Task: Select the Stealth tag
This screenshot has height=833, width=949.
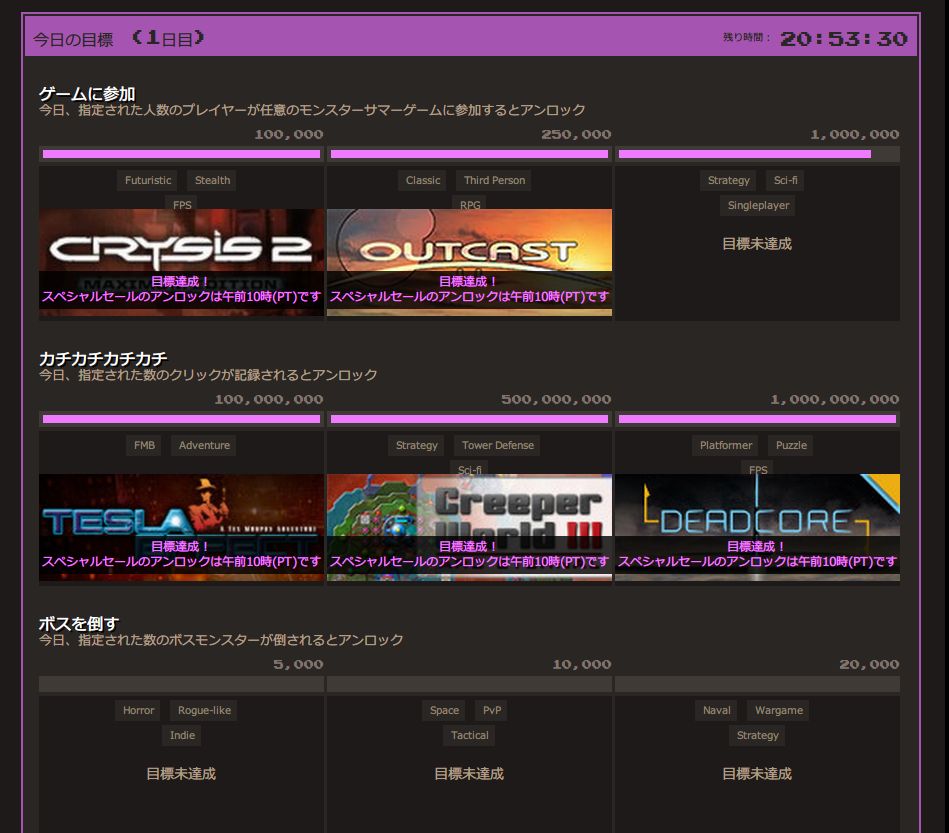Action: [x=212, y=180]
